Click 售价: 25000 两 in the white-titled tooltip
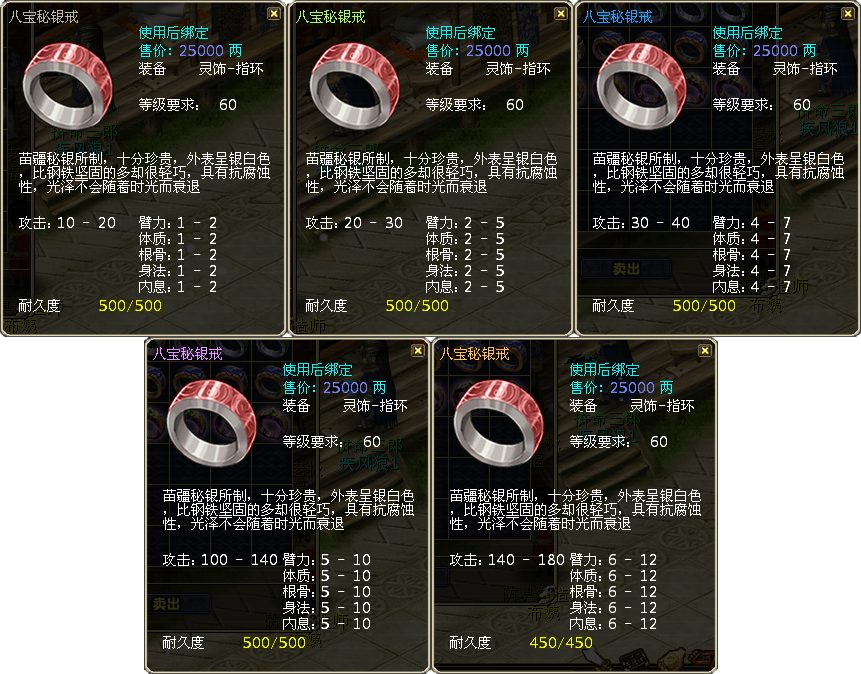Image resolution: width=861 pixels, height=674 pixels. 190,51
